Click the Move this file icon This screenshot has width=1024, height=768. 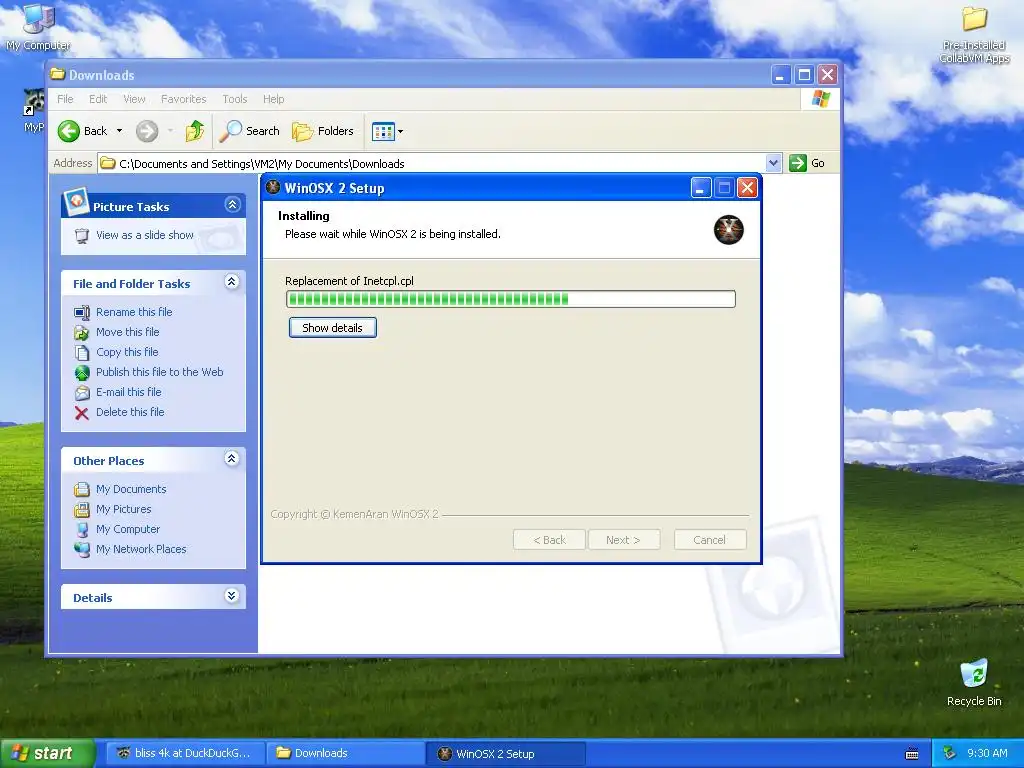(x=82, y=332)
